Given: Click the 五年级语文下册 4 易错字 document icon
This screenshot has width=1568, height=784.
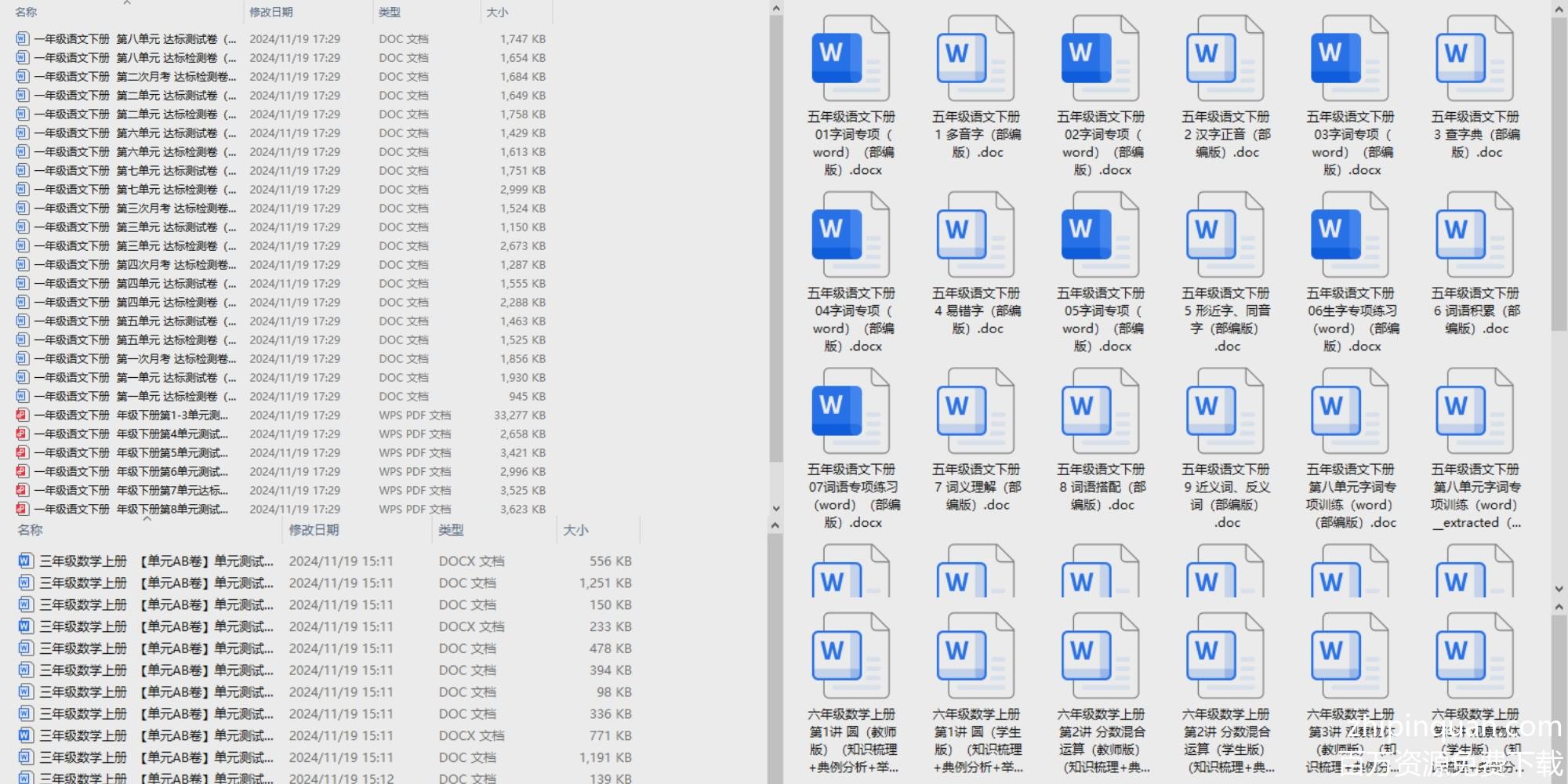Looking at the screenshot, I should point(975,235).
